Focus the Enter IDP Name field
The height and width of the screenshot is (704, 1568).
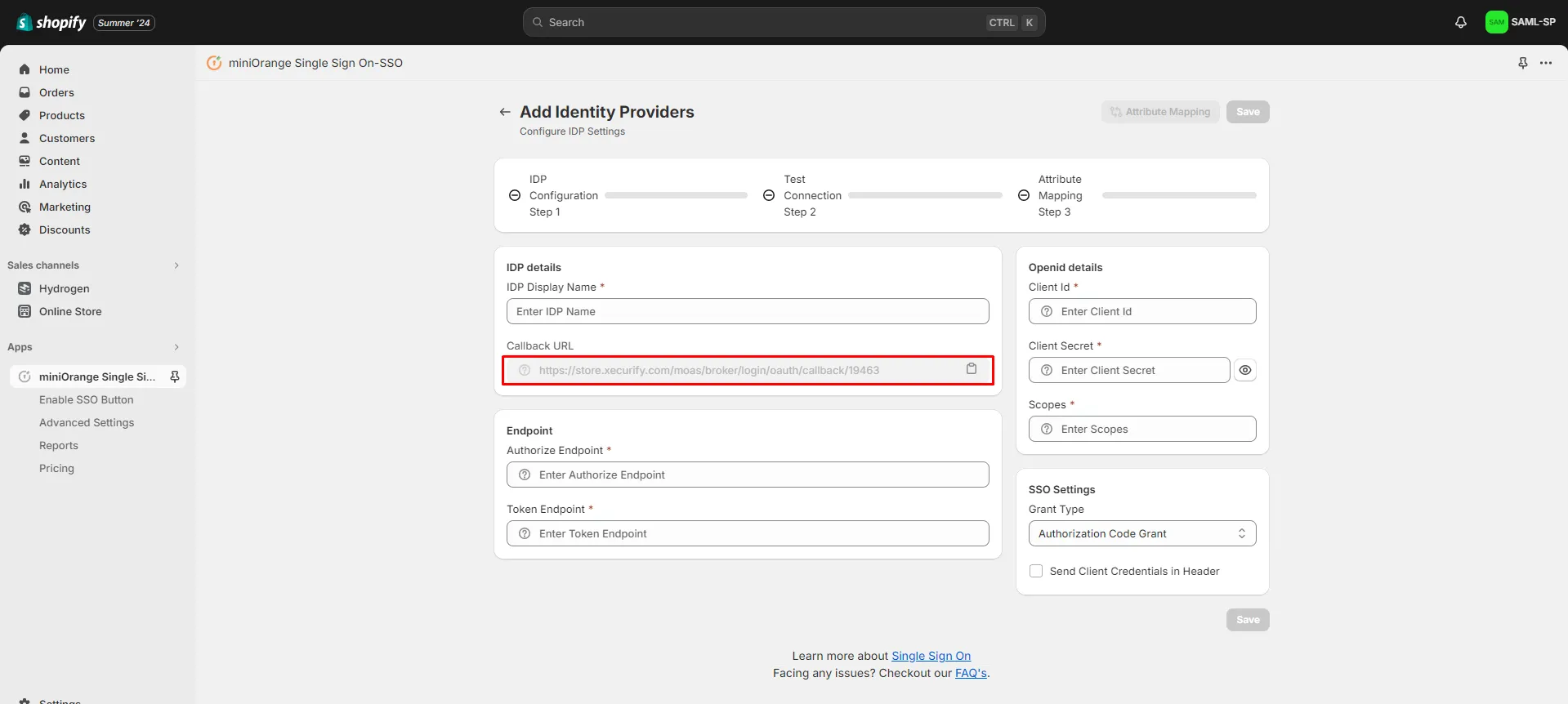(x=748, y=311)
